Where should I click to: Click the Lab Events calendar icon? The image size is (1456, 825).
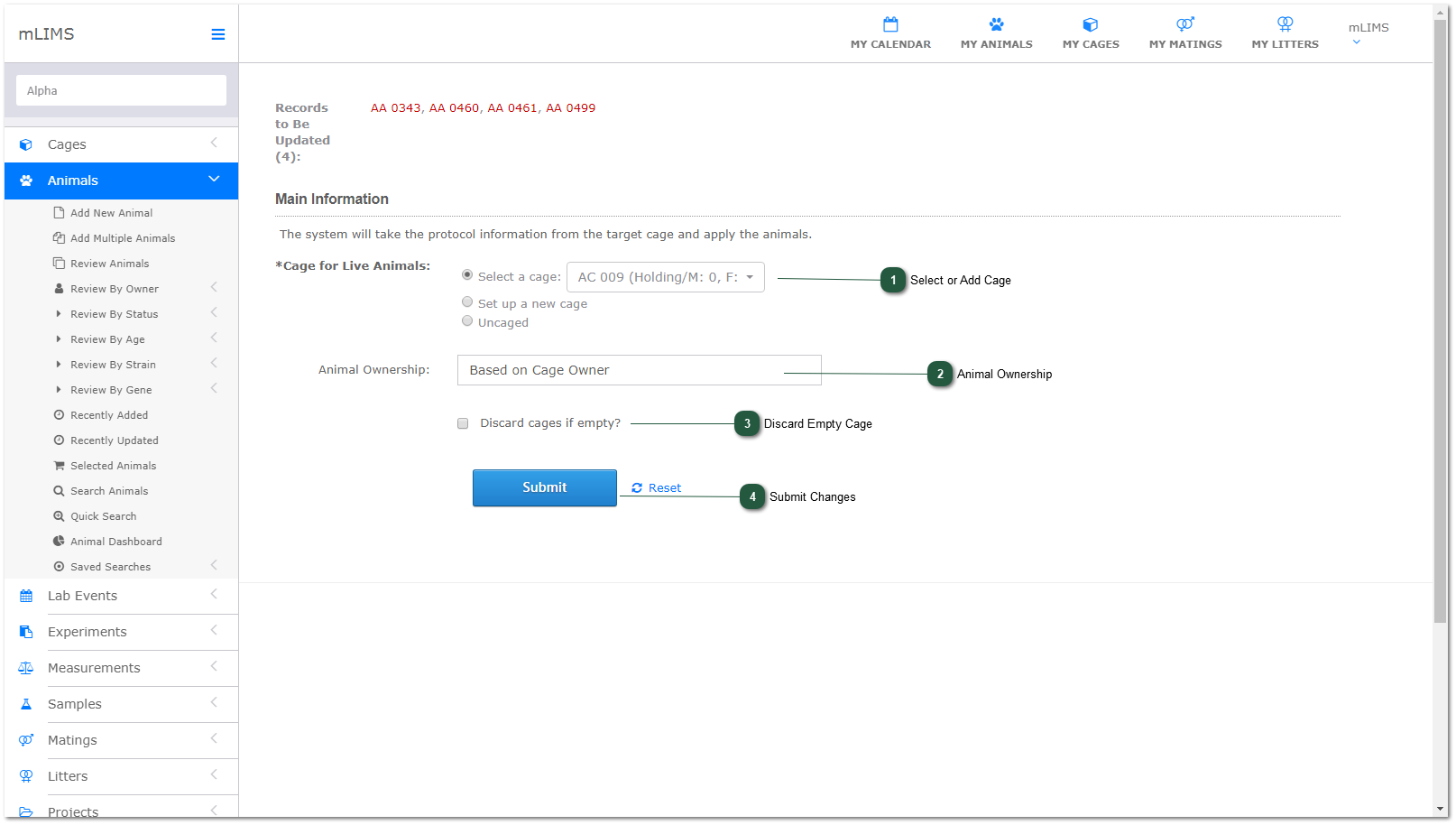tap(26, 596)
